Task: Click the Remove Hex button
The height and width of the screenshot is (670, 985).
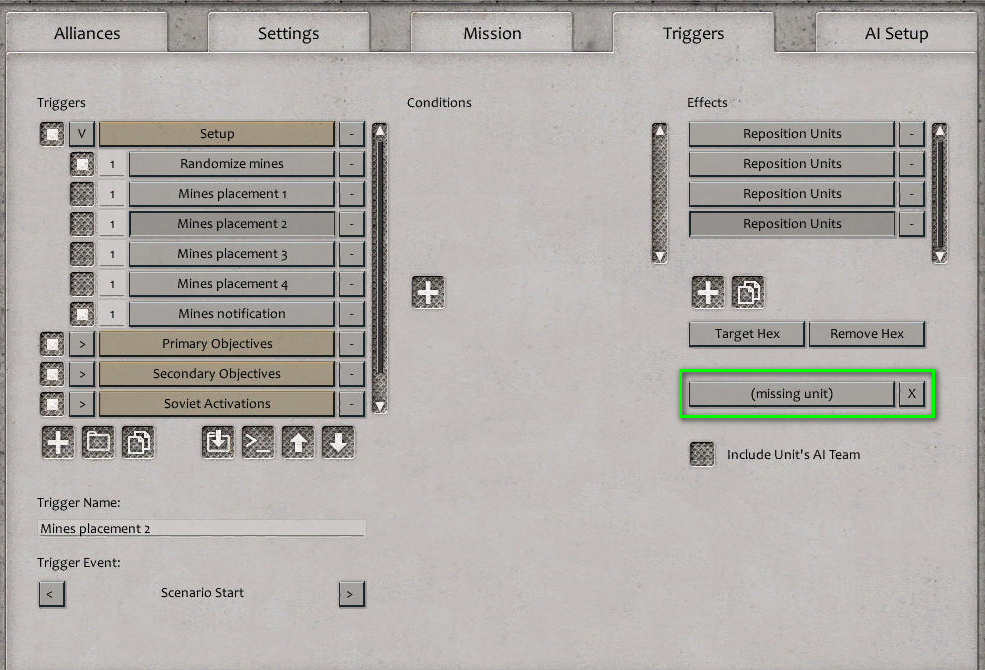Action: (x=866, y=333)
